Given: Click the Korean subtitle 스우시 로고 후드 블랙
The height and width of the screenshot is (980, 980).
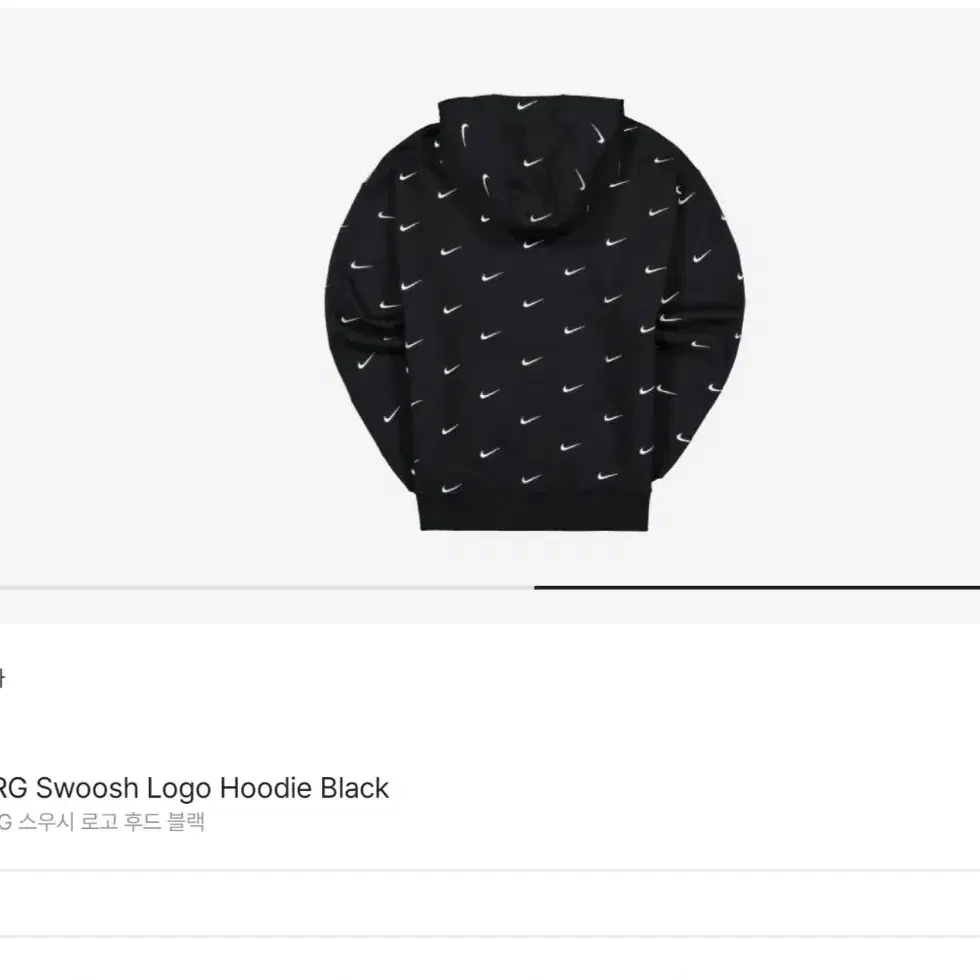Looking at the screenshot, I should pyautogui.click(x=111, y=821).
